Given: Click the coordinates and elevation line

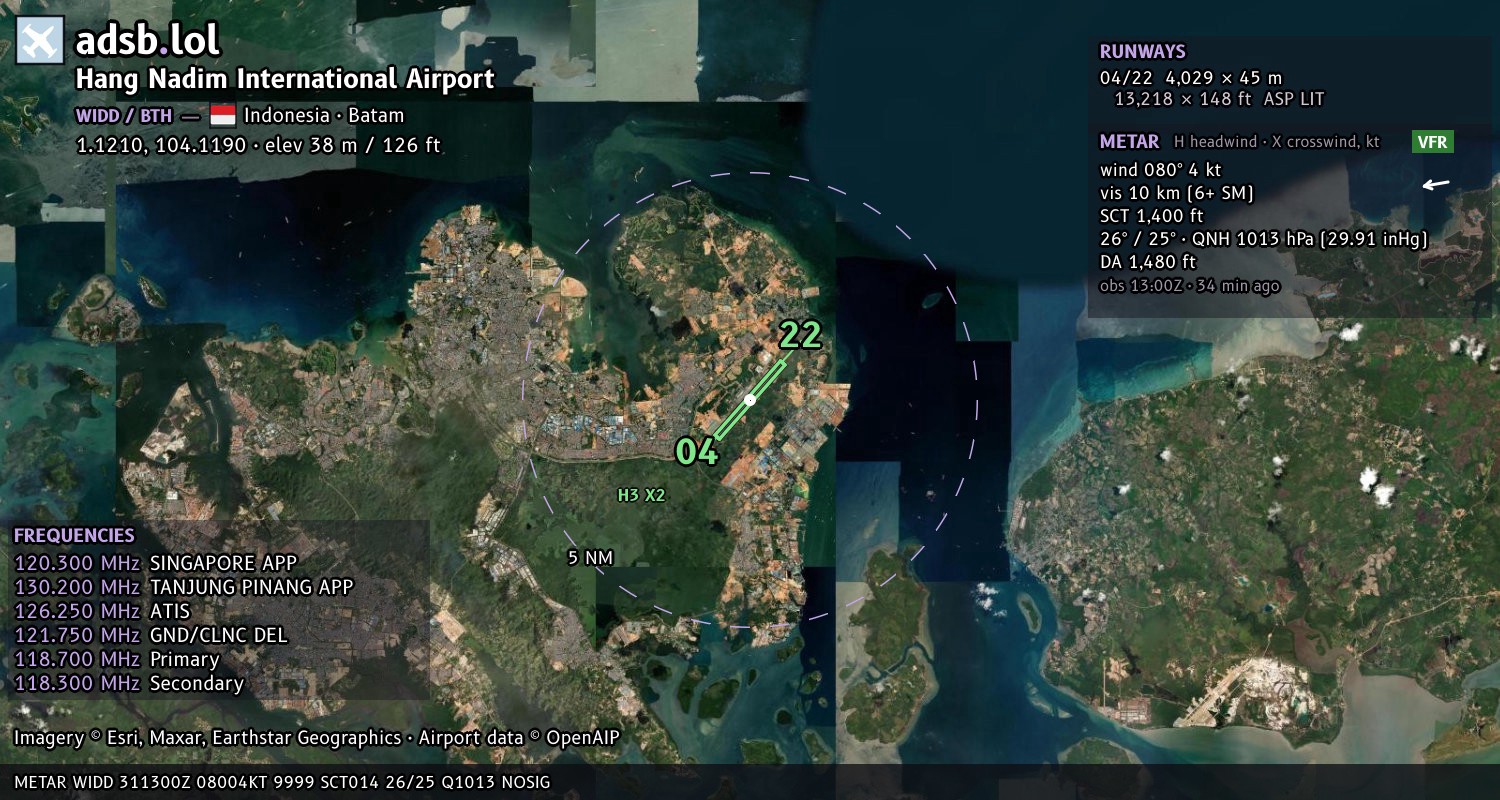Looking at the screenshot, I should click(x=258, y=145).
